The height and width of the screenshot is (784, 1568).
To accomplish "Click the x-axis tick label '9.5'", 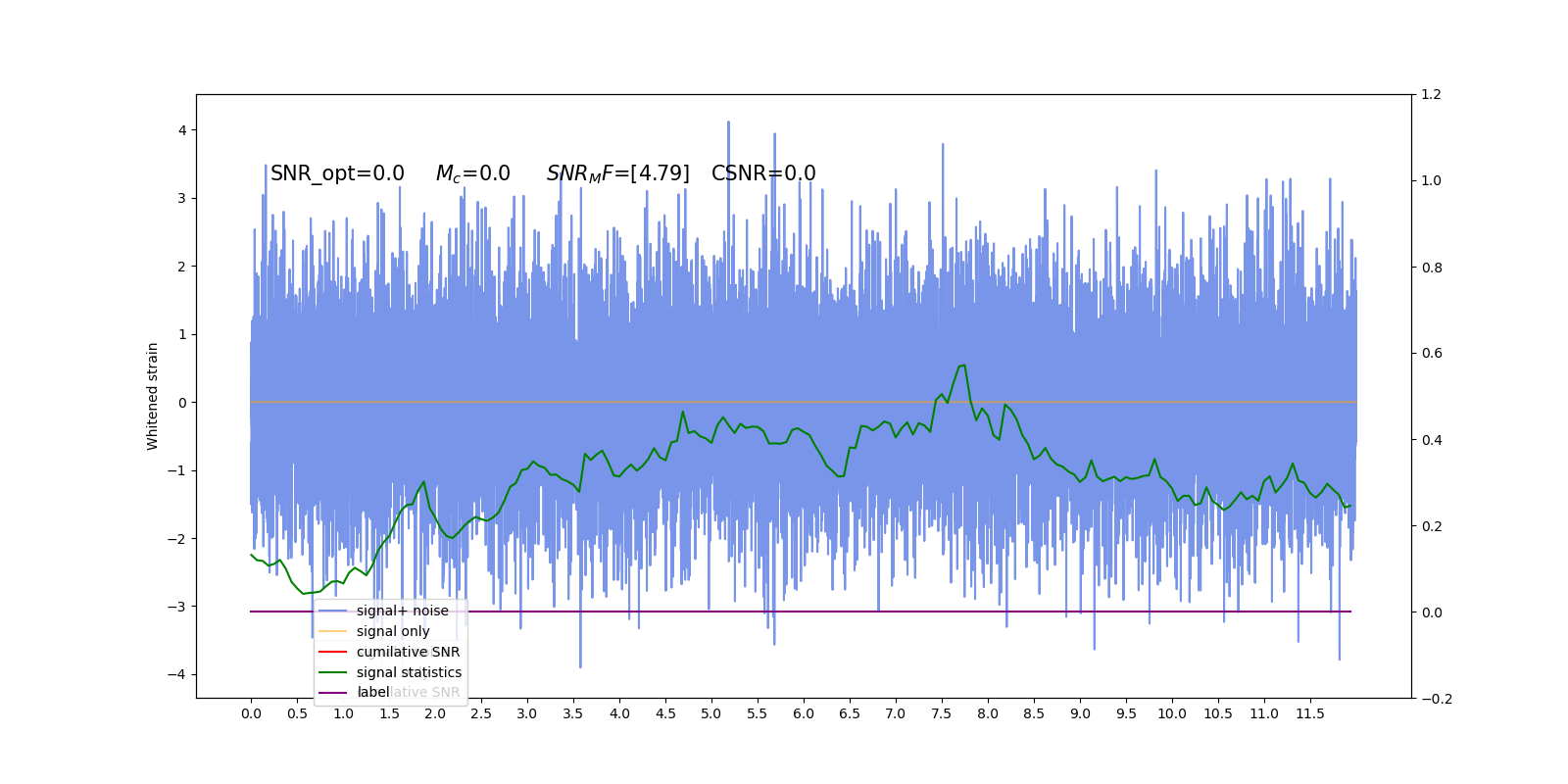I will pyautogui.click(x=1126, y=713).
